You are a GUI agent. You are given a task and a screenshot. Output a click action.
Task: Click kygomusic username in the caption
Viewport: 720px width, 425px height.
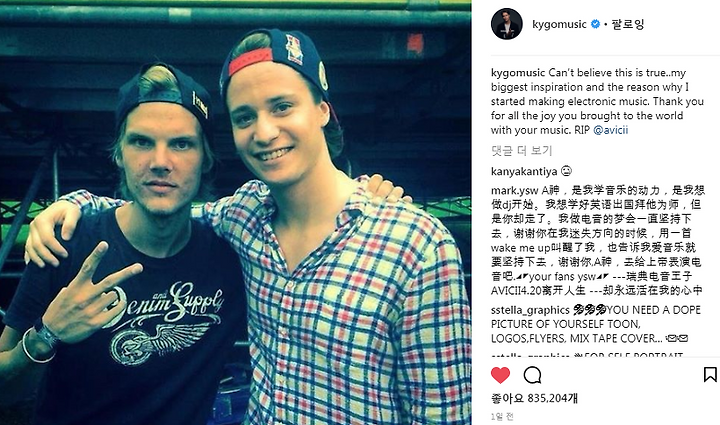[518, 73]
